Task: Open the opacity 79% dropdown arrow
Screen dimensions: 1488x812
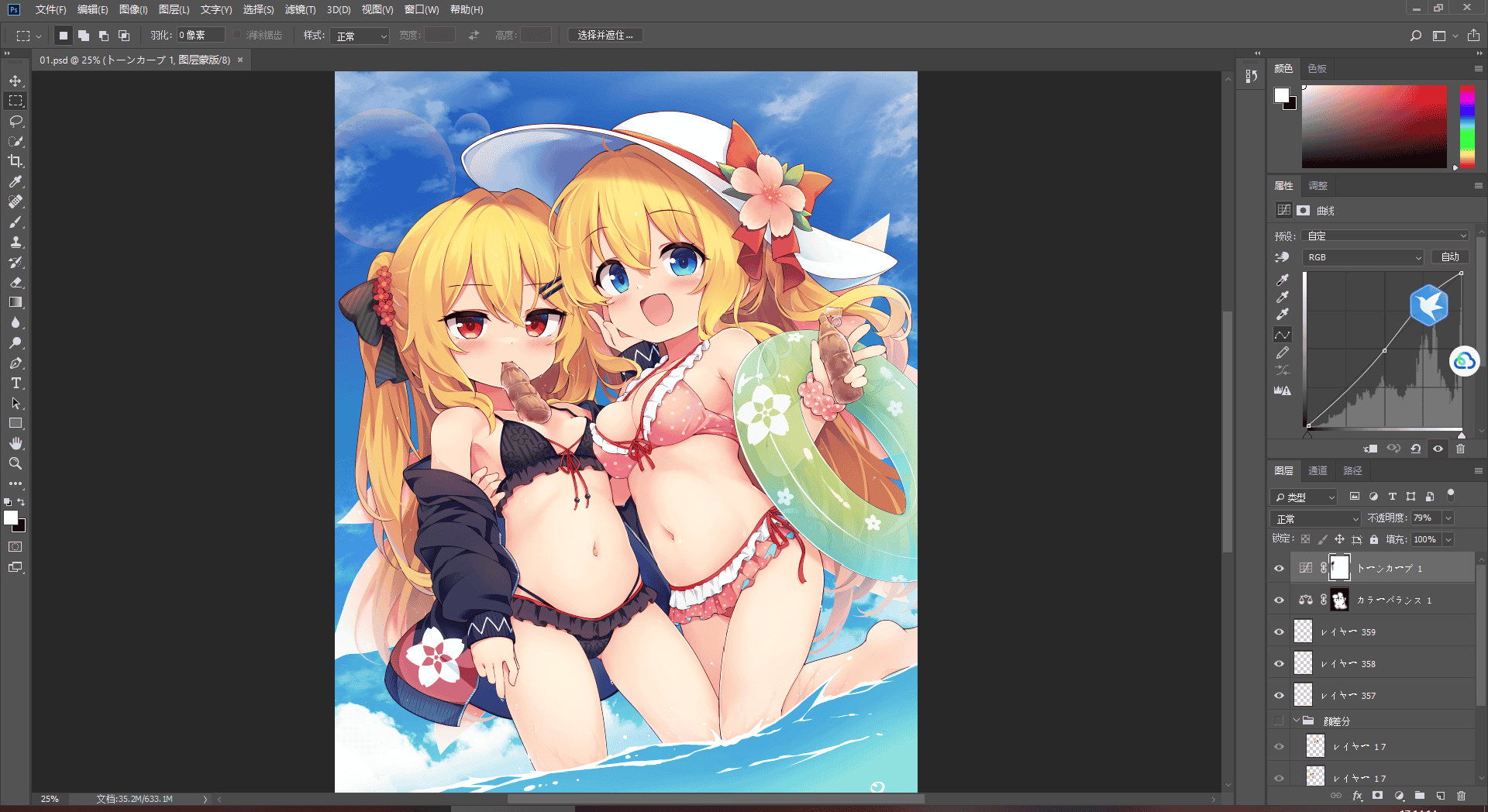Action: click(1448, 518)
